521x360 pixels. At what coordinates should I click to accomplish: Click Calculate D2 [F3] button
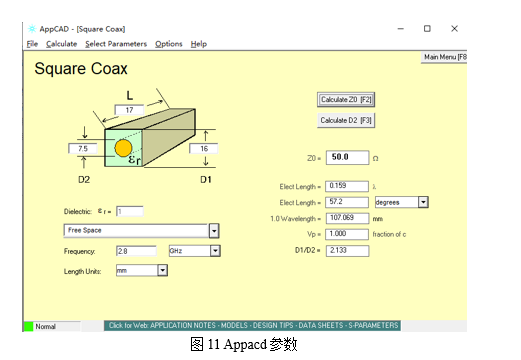tap(346, 120)
